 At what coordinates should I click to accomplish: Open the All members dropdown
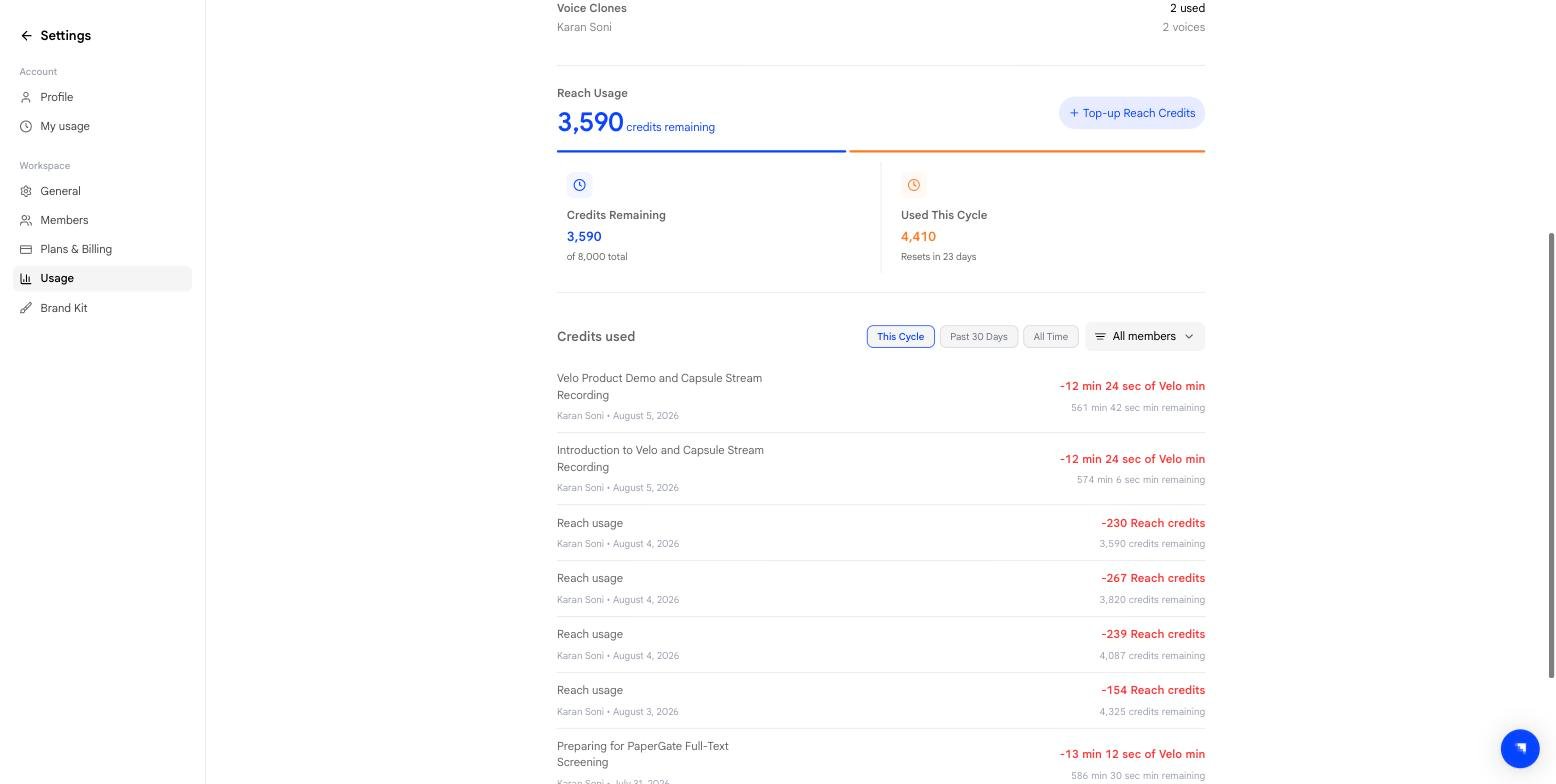click(1145, 337)
